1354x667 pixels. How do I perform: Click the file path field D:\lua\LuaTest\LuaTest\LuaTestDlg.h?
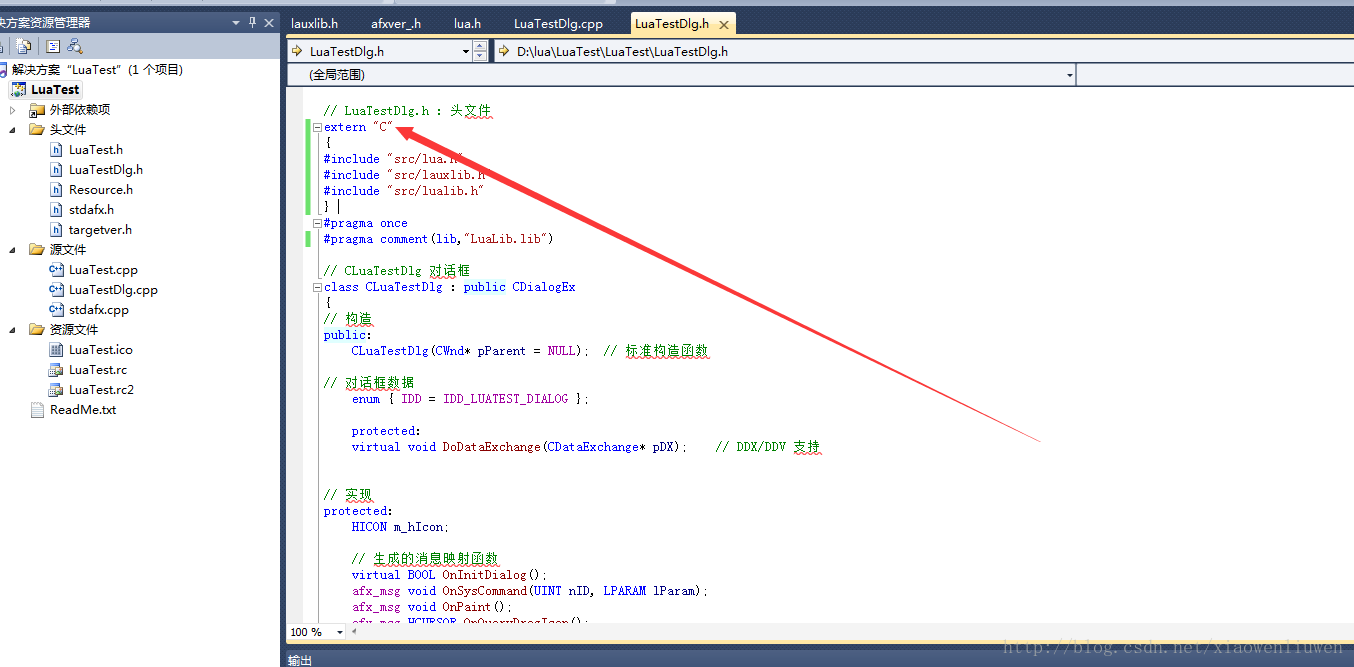[923, 51]
